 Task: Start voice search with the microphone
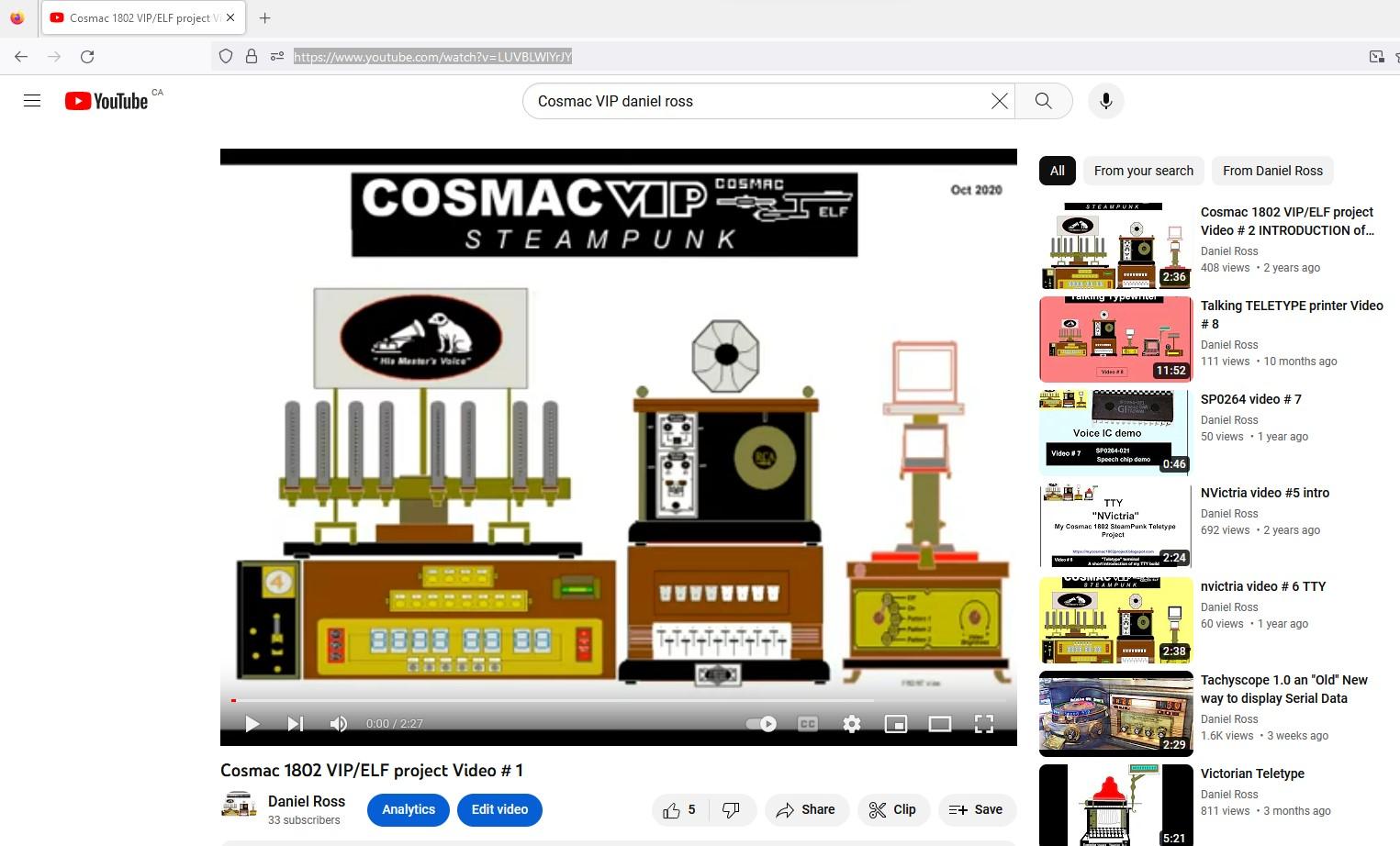click(1106, 101)
